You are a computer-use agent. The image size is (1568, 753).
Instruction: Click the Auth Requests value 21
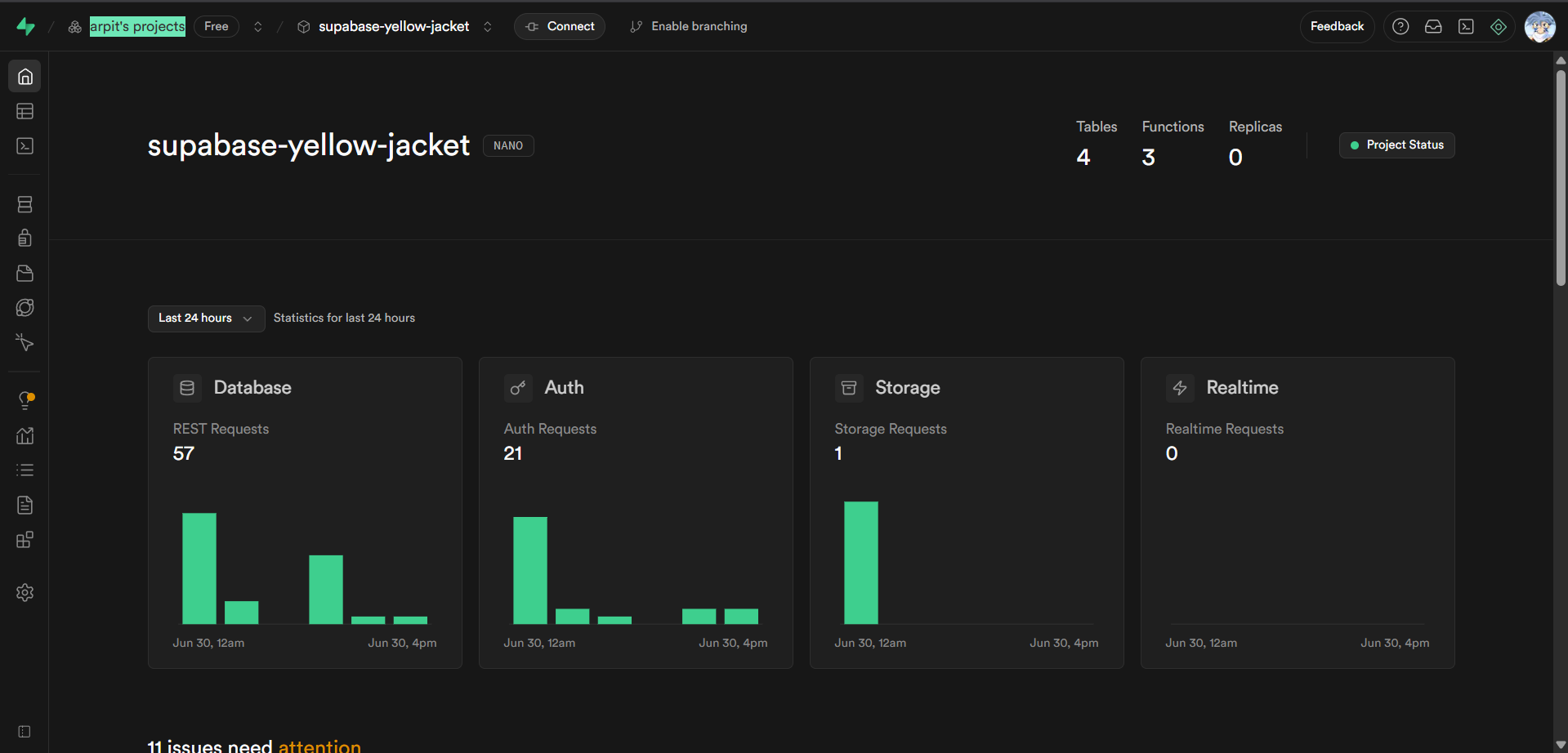point(513,454)
